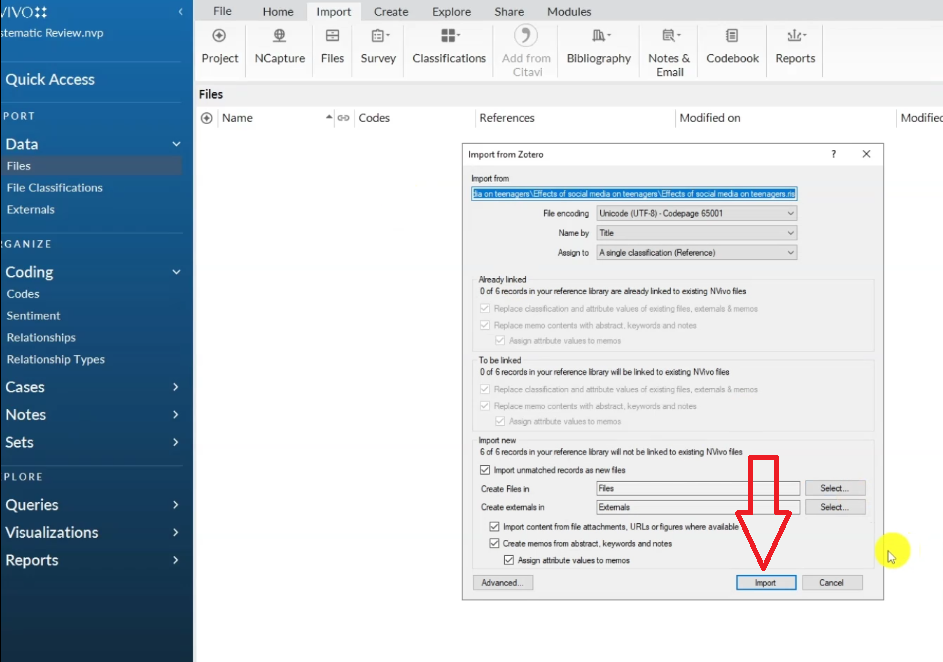This screenshot has height=662, width=943.
Task: Open Externals in sidebar
Action: [31, 209]
